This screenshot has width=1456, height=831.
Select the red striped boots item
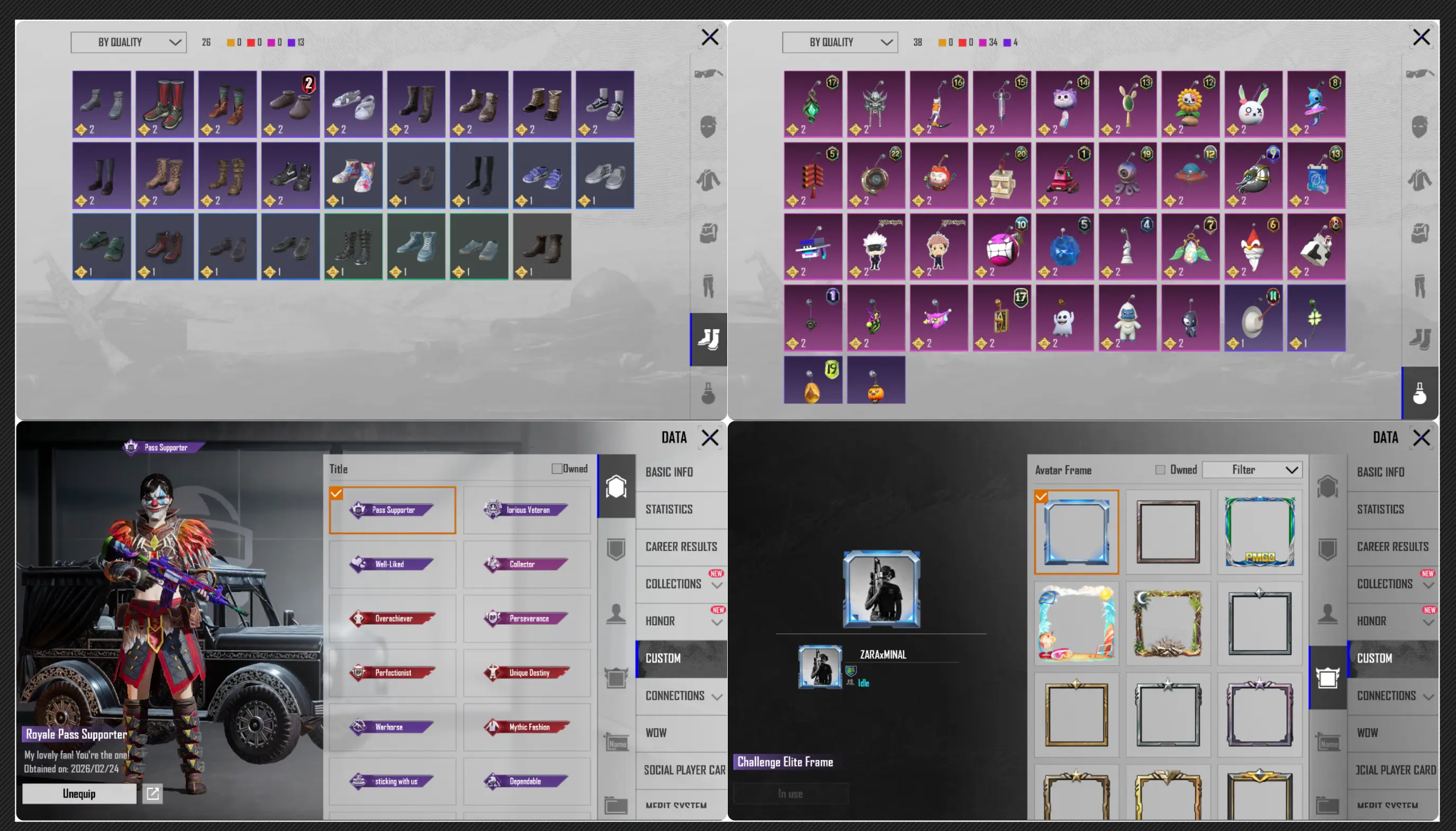(x=165, y=104)
